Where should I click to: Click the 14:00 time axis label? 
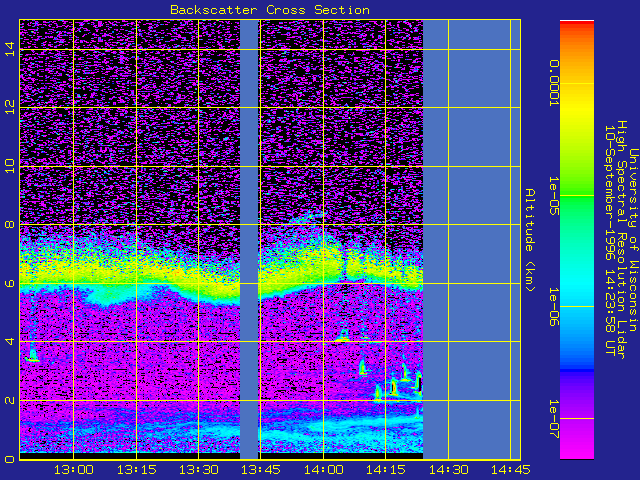point(323,470)
